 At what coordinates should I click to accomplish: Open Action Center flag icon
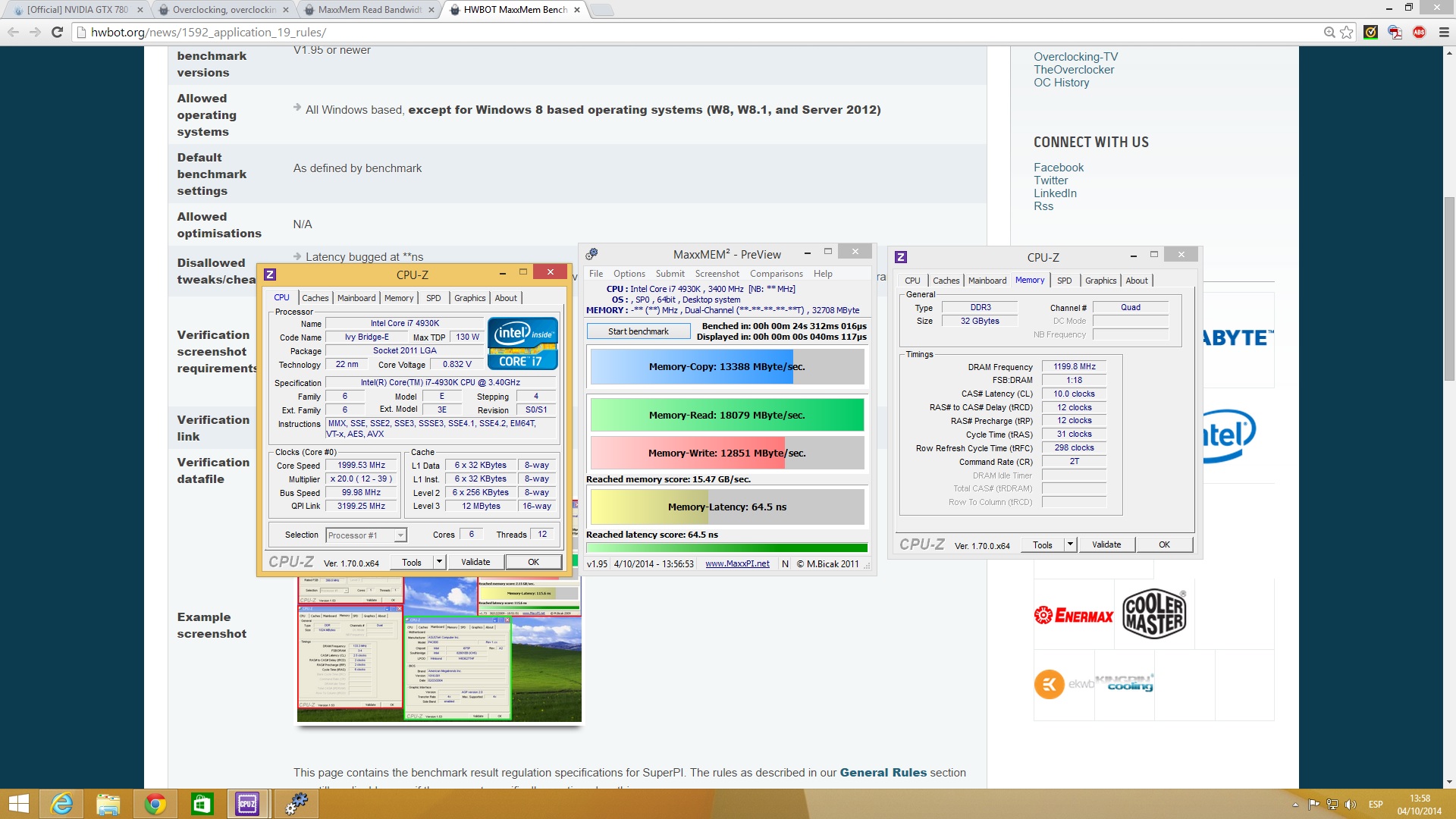pyautogui.click(x=1314, y=805)
